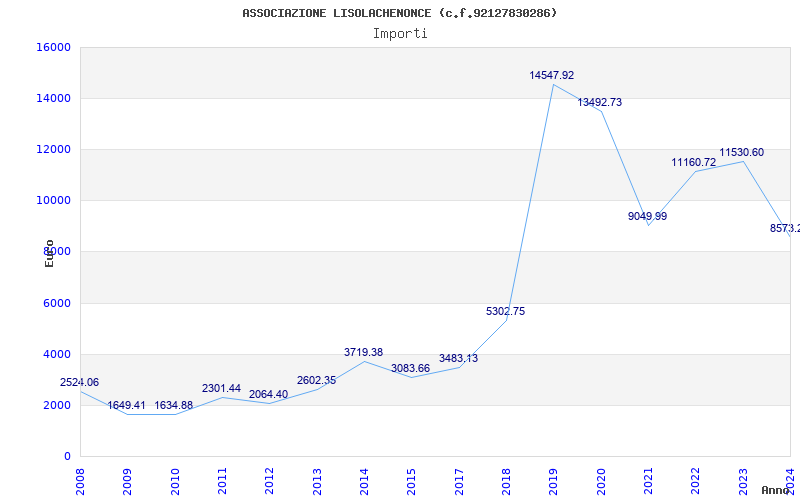Click the y-axis value 14000
The image size is (800, 500).
[54, 98]
